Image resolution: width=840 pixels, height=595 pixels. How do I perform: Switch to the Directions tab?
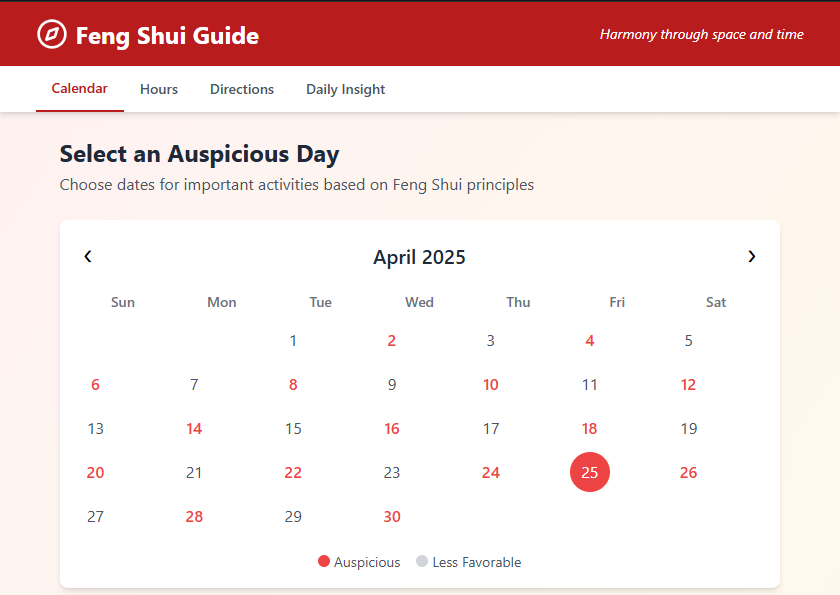coord(242,89)
